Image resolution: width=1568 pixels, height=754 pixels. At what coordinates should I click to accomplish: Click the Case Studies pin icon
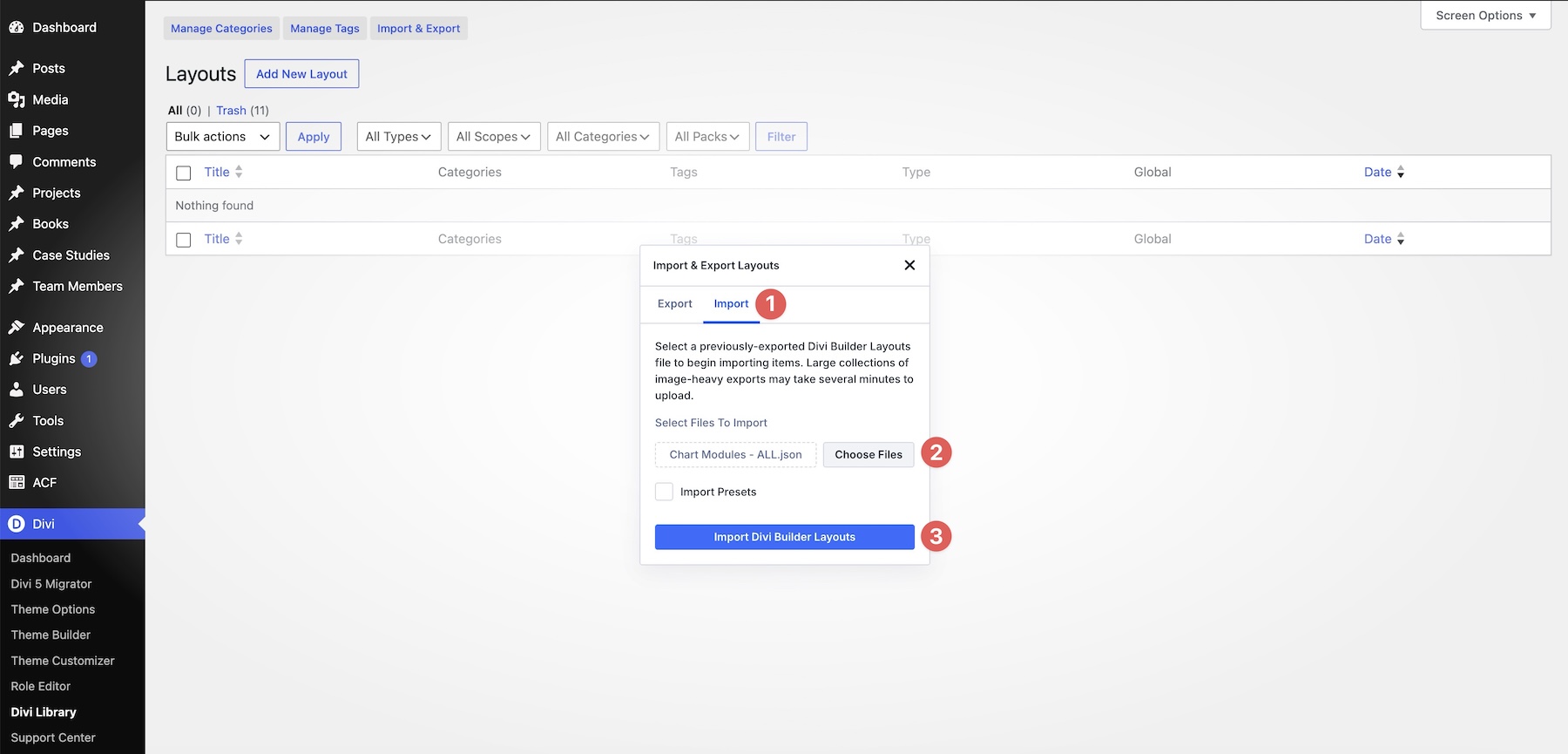click(x=17, y=255)
